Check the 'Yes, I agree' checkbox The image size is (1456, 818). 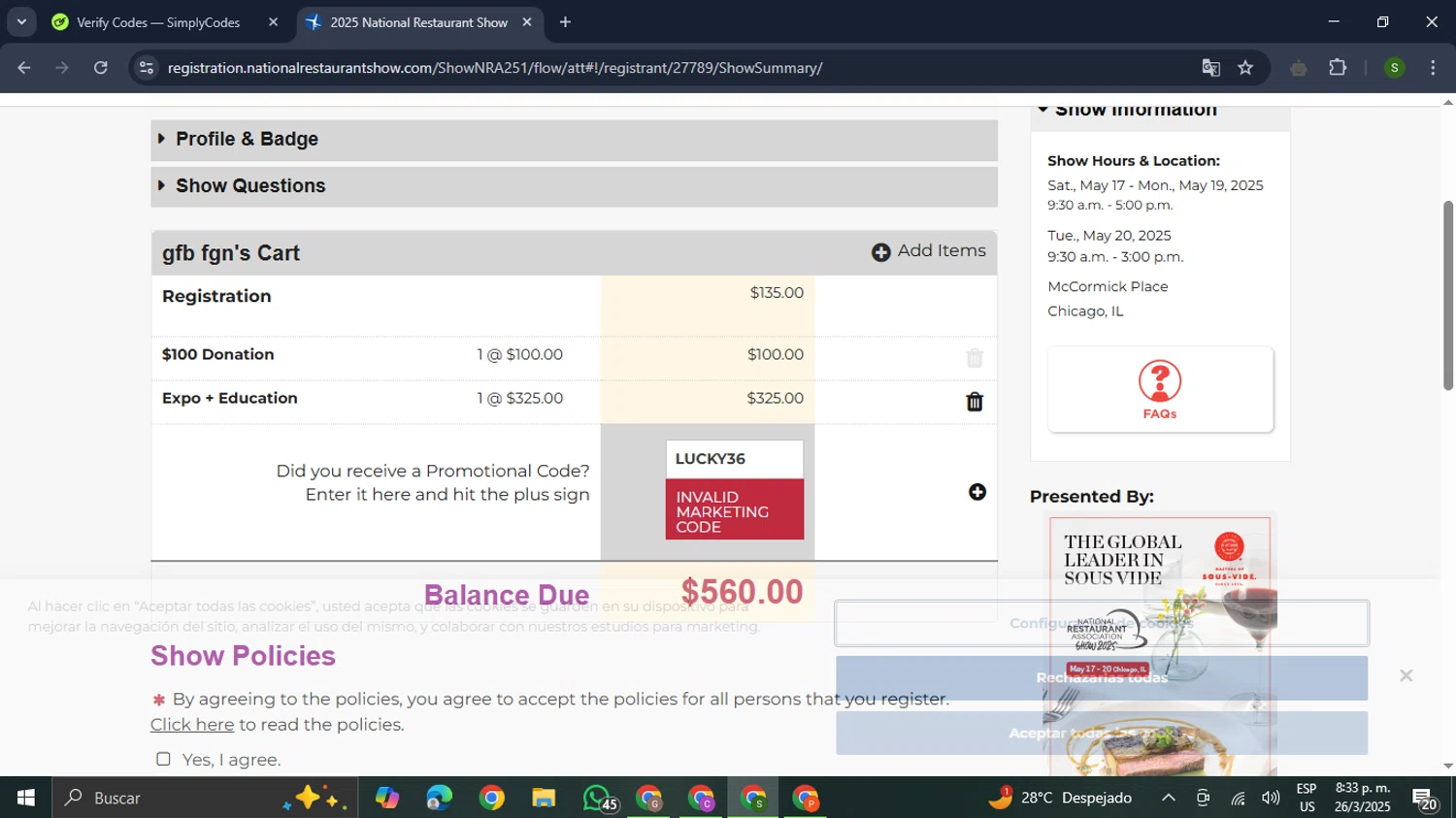click(163, 759)
